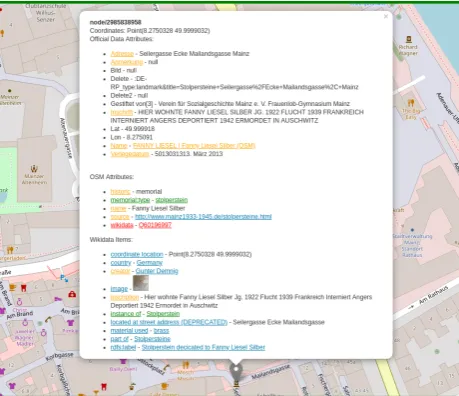Open the Verlegedatum attribute link
459x396 pixels.
[x=130, y=154]
